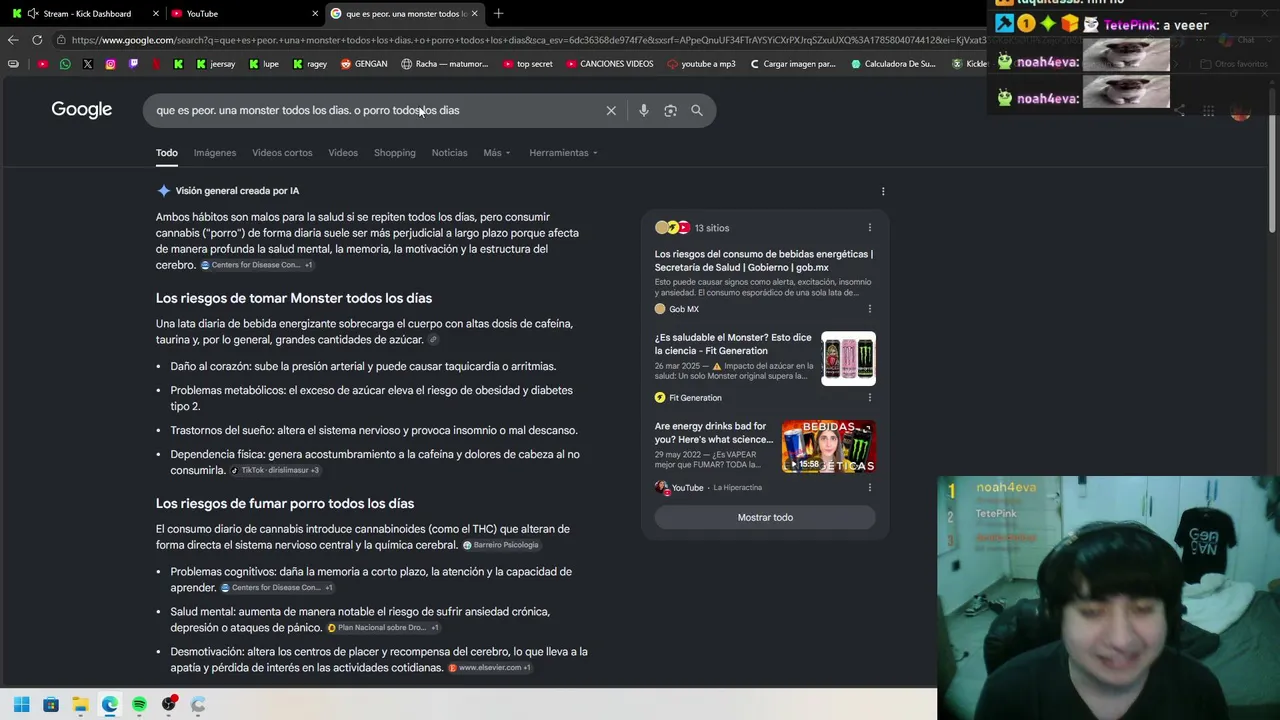The width and height of the screenshot is (1280, 720).
Task: Switch to Microsoft Edge on the taskbar
Action: (x=110, y=705)
